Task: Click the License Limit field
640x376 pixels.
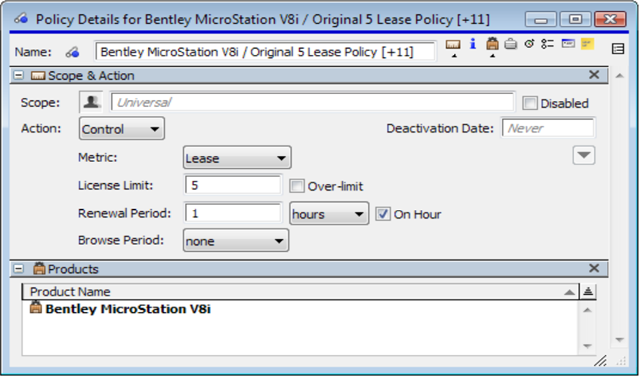Action: pos(233,185)
